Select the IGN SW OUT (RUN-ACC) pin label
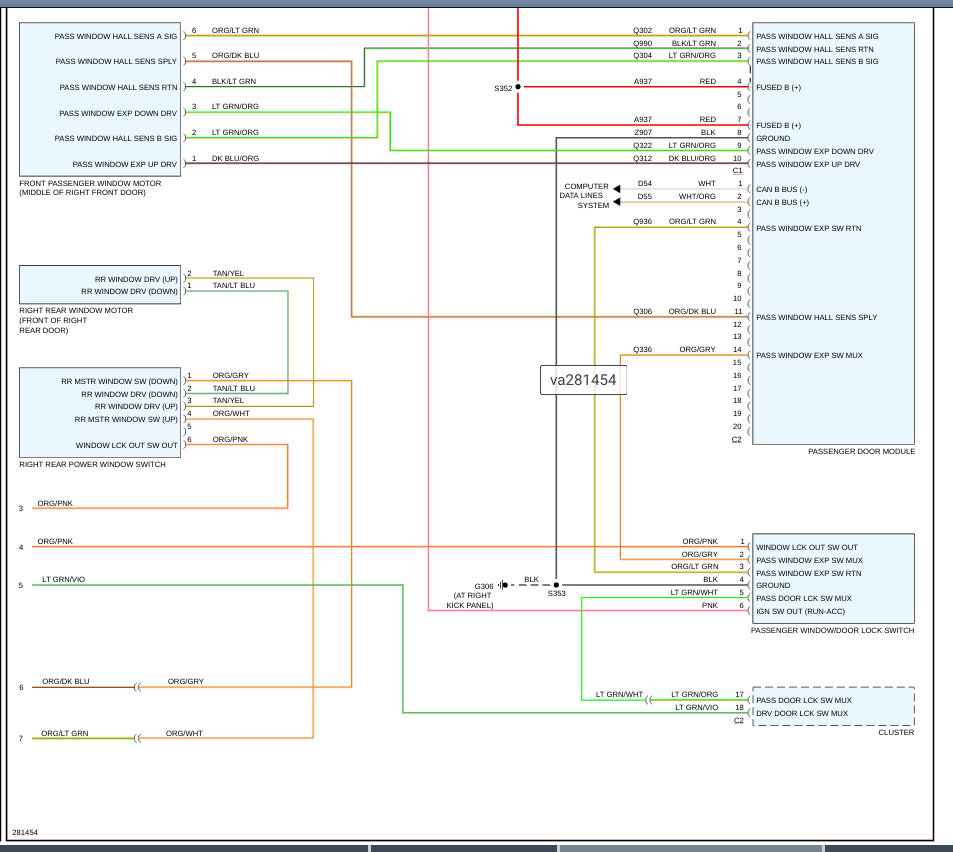Screen dimensions: 953x852 [800, 612]
